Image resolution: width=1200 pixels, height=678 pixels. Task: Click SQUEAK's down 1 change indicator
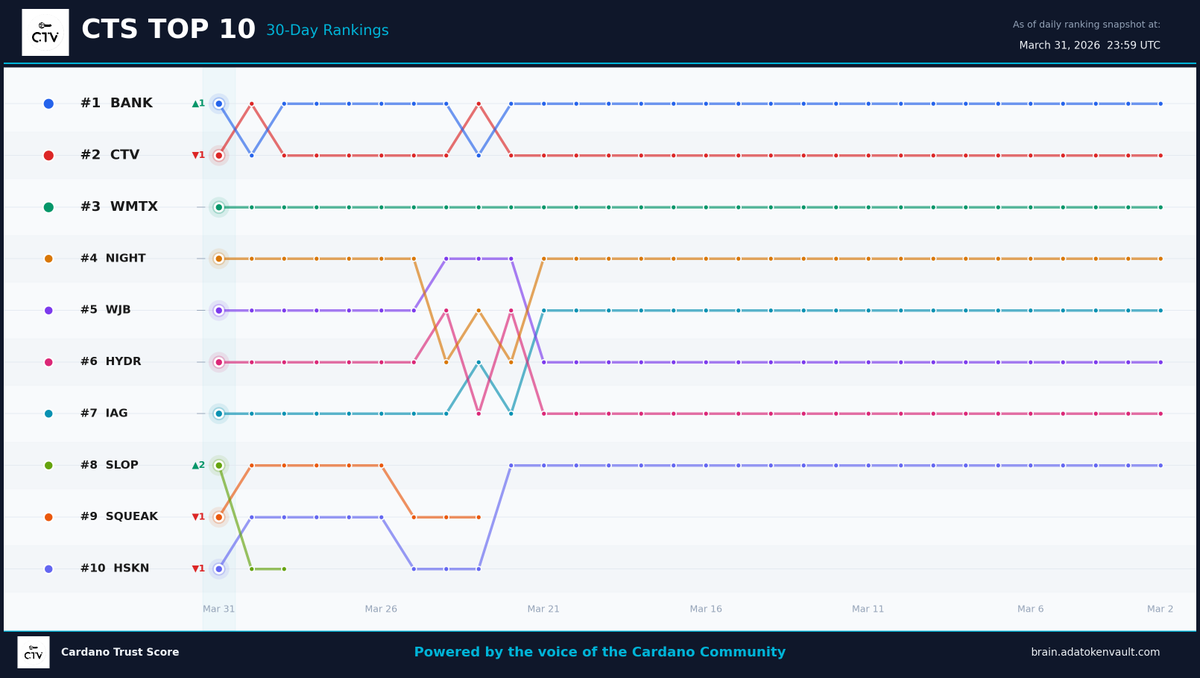[198, 517]
